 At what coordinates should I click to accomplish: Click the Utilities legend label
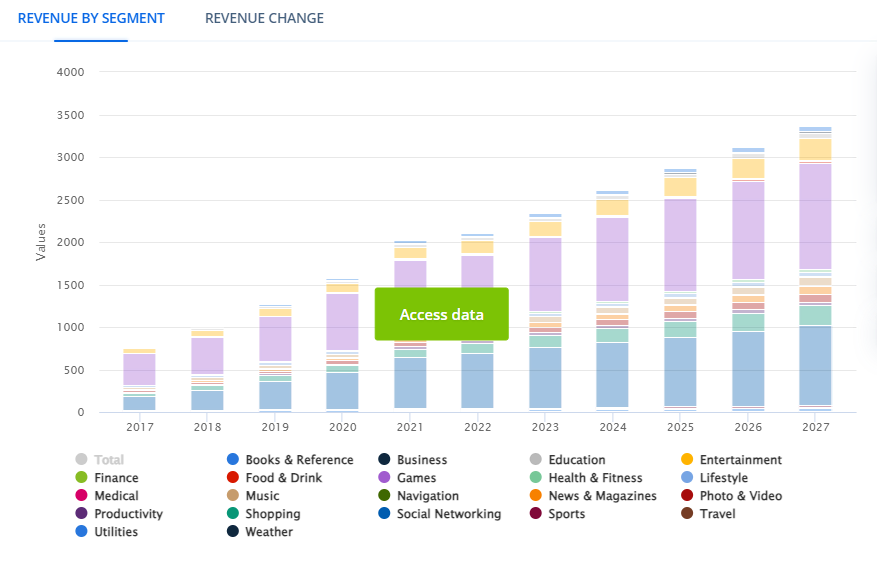tap(116, 532)
